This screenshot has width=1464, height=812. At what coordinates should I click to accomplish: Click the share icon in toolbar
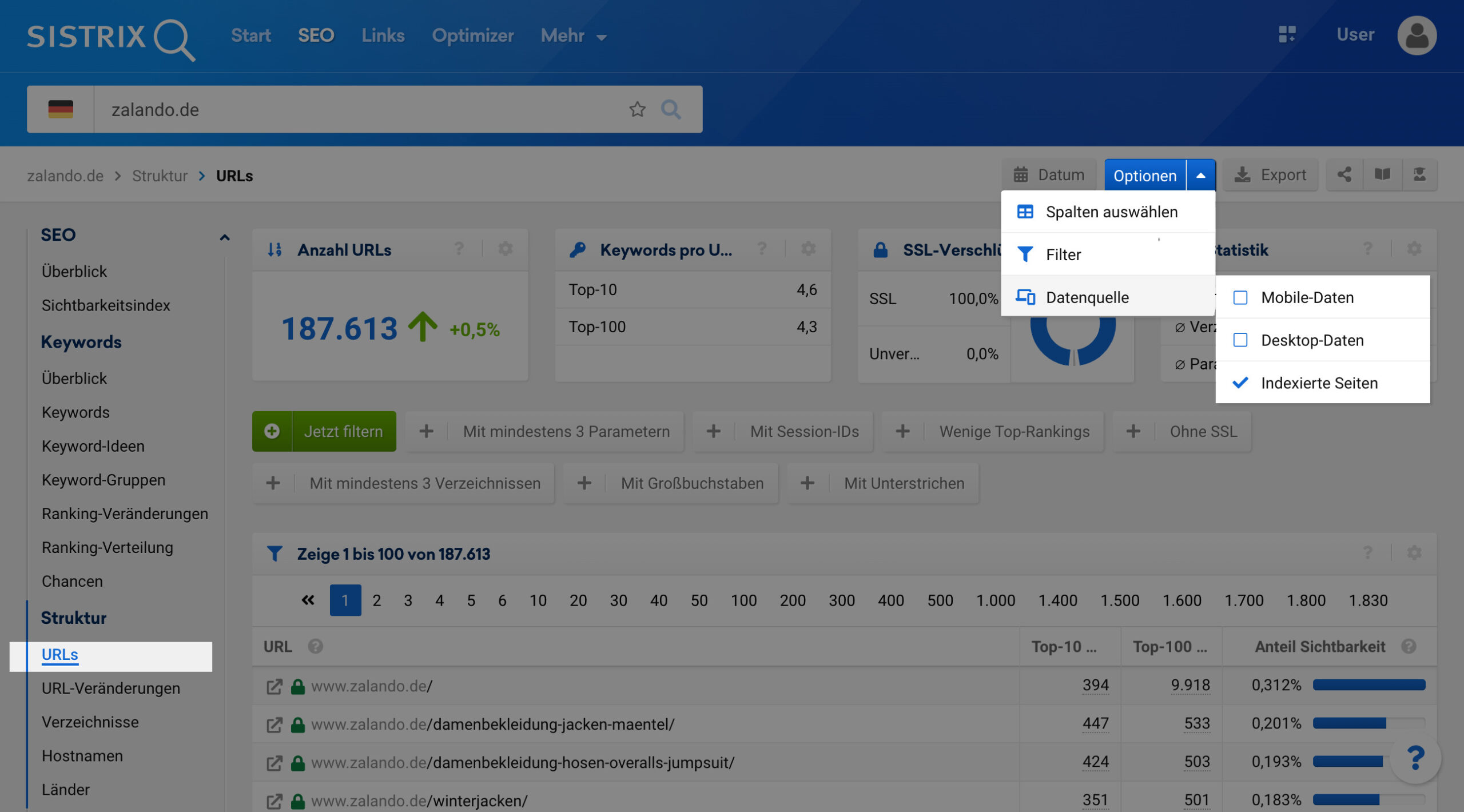[1344, 174]
